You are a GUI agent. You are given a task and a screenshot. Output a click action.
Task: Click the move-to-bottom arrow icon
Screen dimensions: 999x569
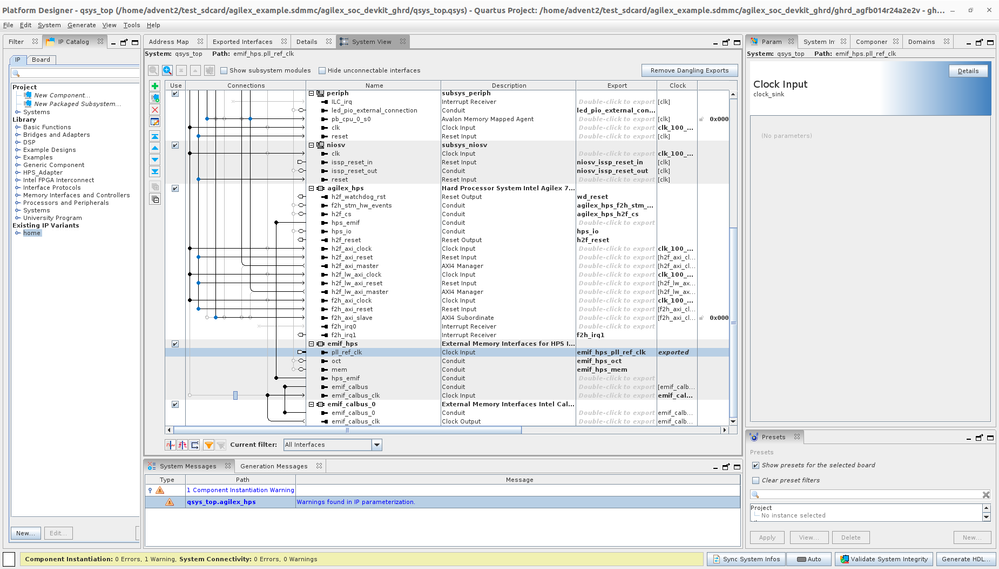[155, 171]
